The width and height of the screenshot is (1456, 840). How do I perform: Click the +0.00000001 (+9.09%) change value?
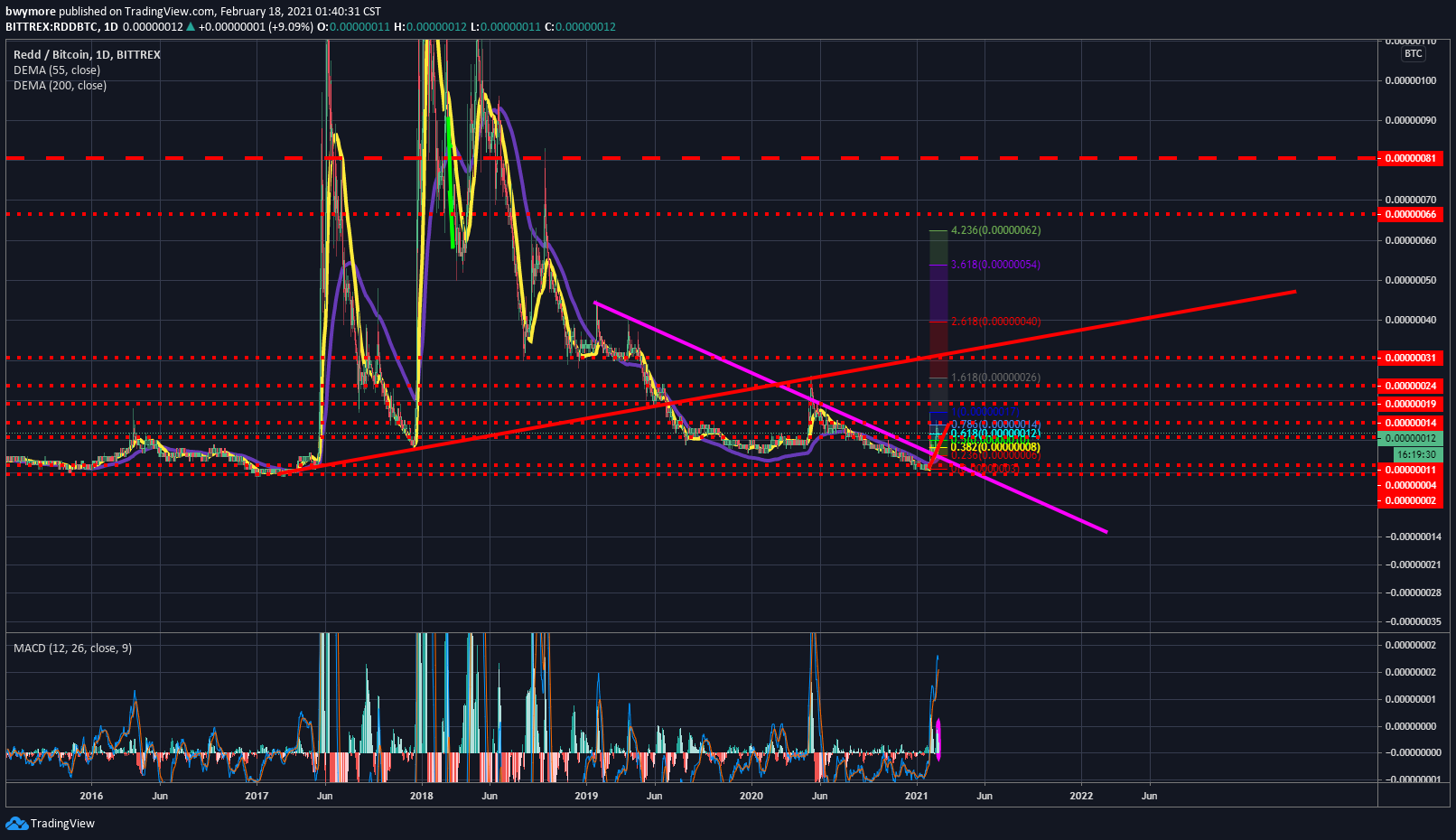257,26
